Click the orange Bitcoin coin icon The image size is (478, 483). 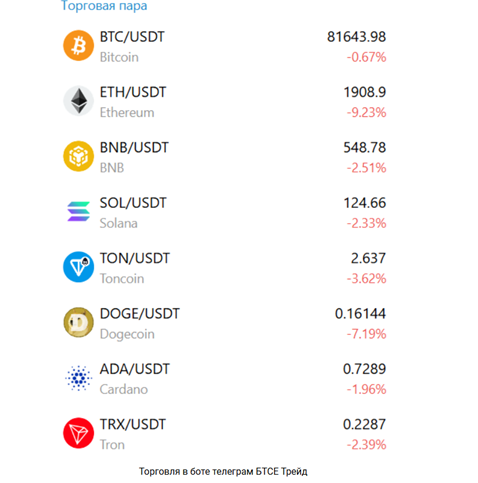tap(78, 45)
